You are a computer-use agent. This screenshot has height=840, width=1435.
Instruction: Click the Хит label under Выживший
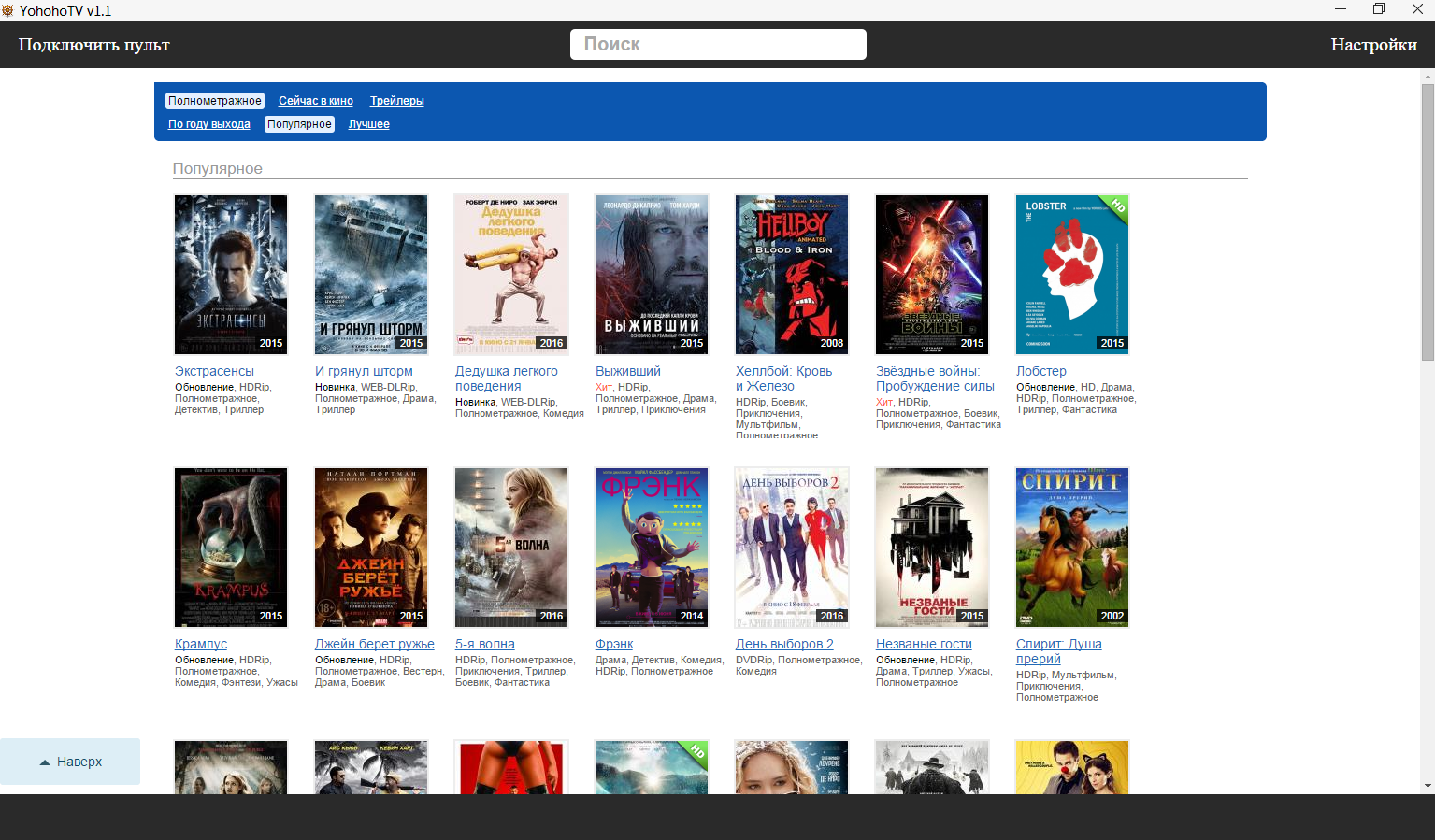[604, 387]
